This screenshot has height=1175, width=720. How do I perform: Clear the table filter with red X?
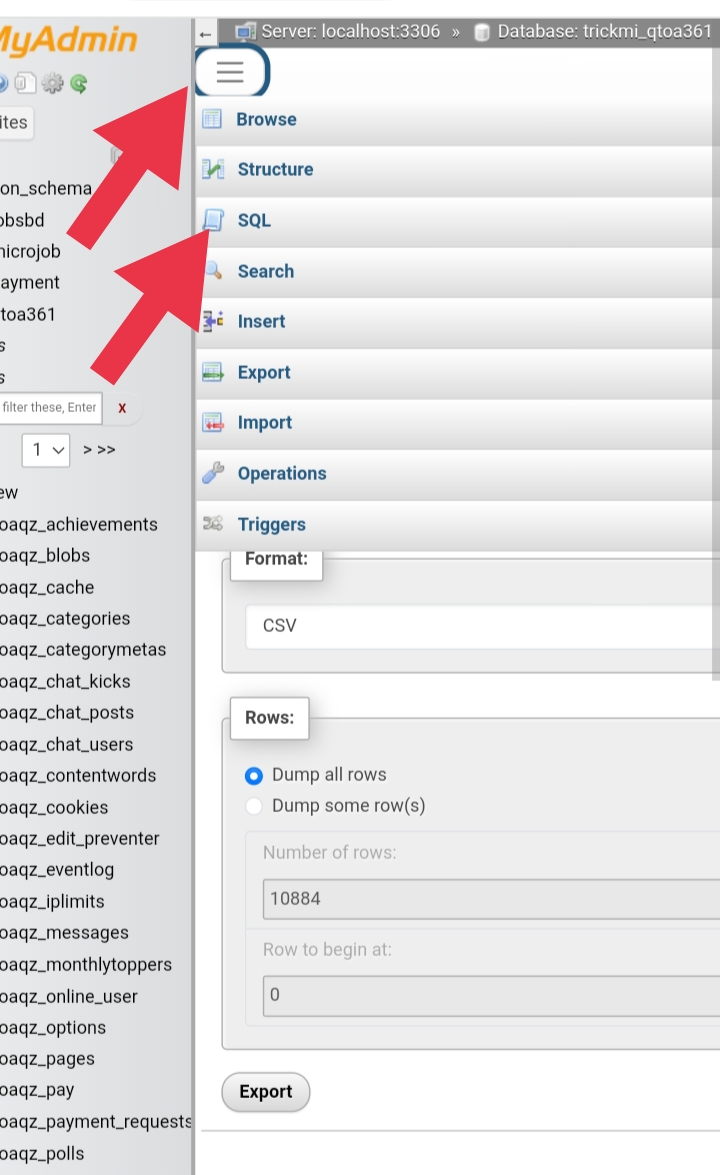coord(122,408)
